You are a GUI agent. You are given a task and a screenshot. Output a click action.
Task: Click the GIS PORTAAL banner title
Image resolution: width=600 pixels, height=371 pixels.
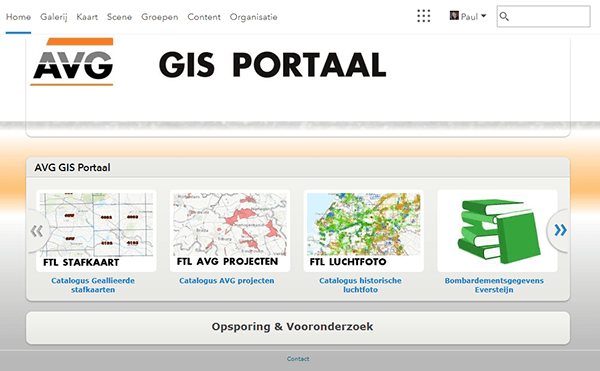[272, 65]
